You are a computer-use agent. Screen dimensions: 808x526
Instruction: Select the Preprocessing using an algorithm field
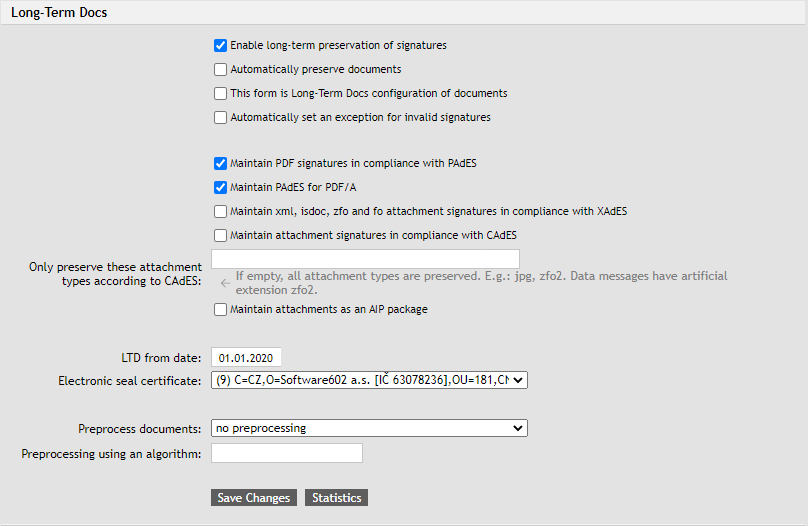pos(287,454)
